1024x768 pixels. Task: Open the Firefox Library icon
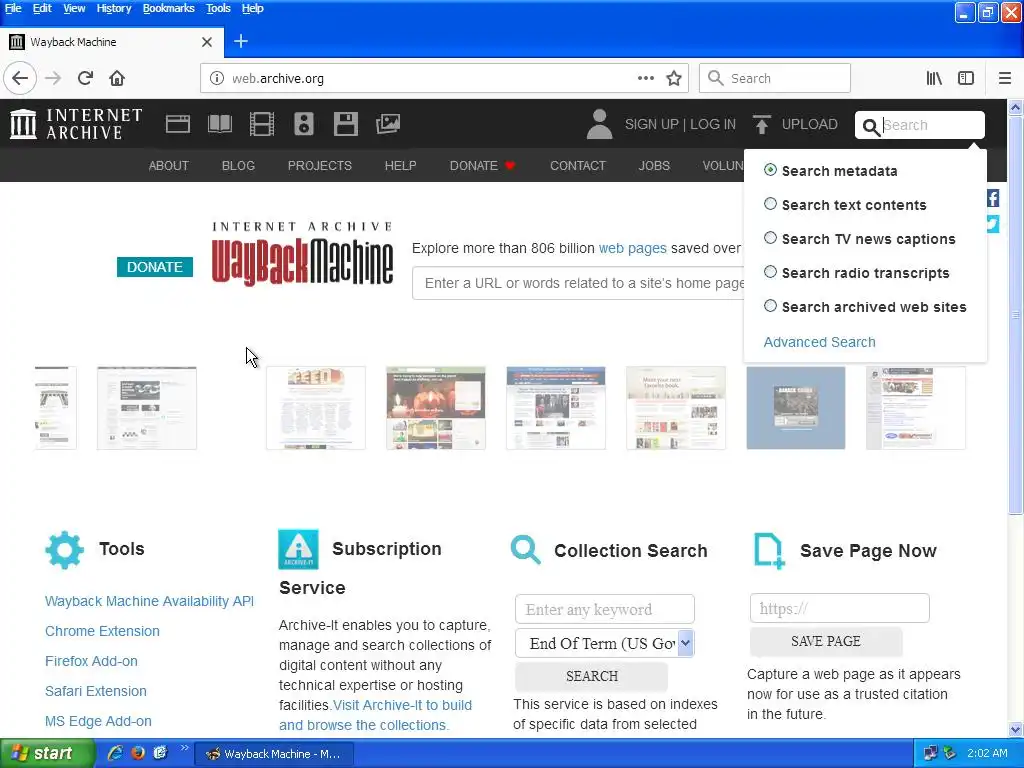pyautogui.click(x=934, y=78)
